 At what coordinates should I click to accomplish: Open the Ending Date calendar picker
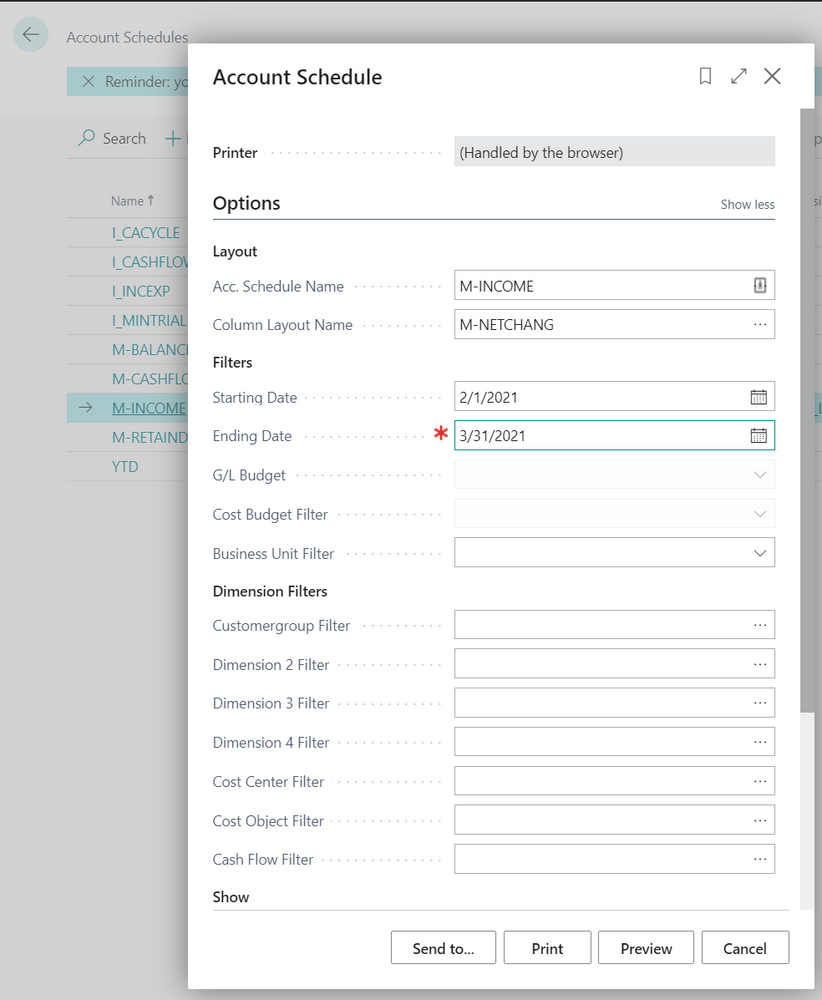point(760,435)
